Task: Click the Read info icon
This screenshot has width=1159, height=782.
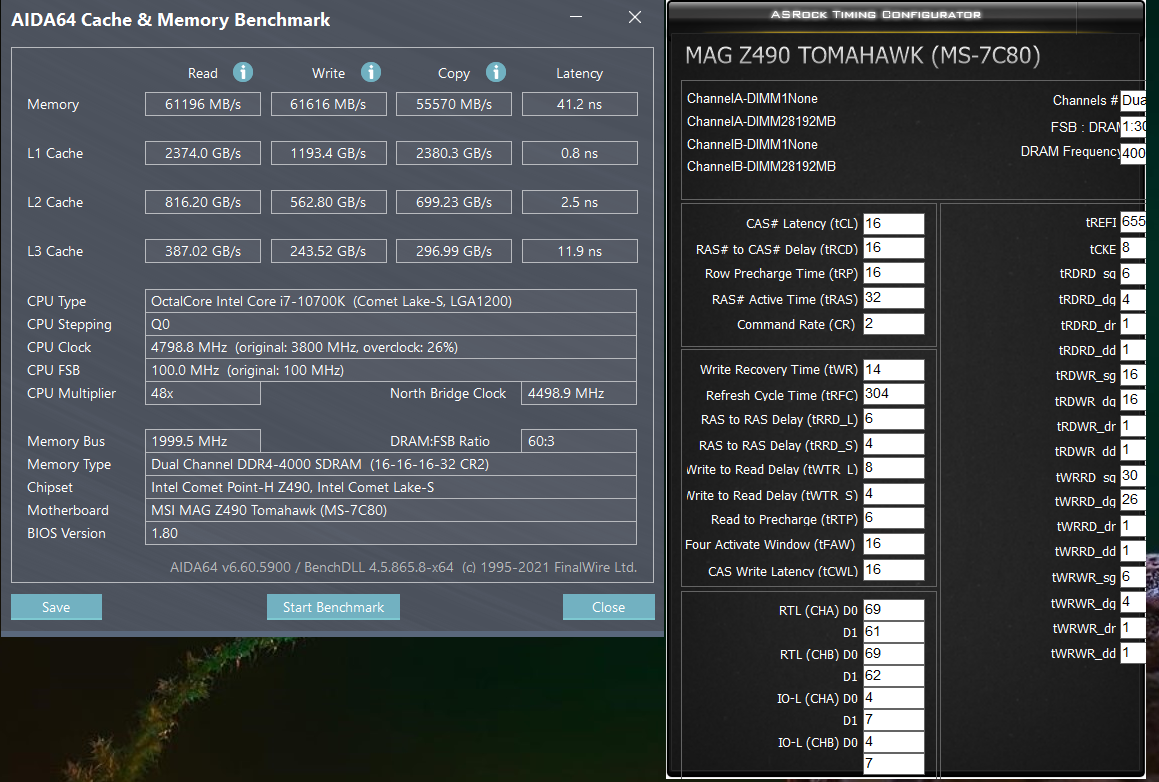Action: [x=242, y=72]
